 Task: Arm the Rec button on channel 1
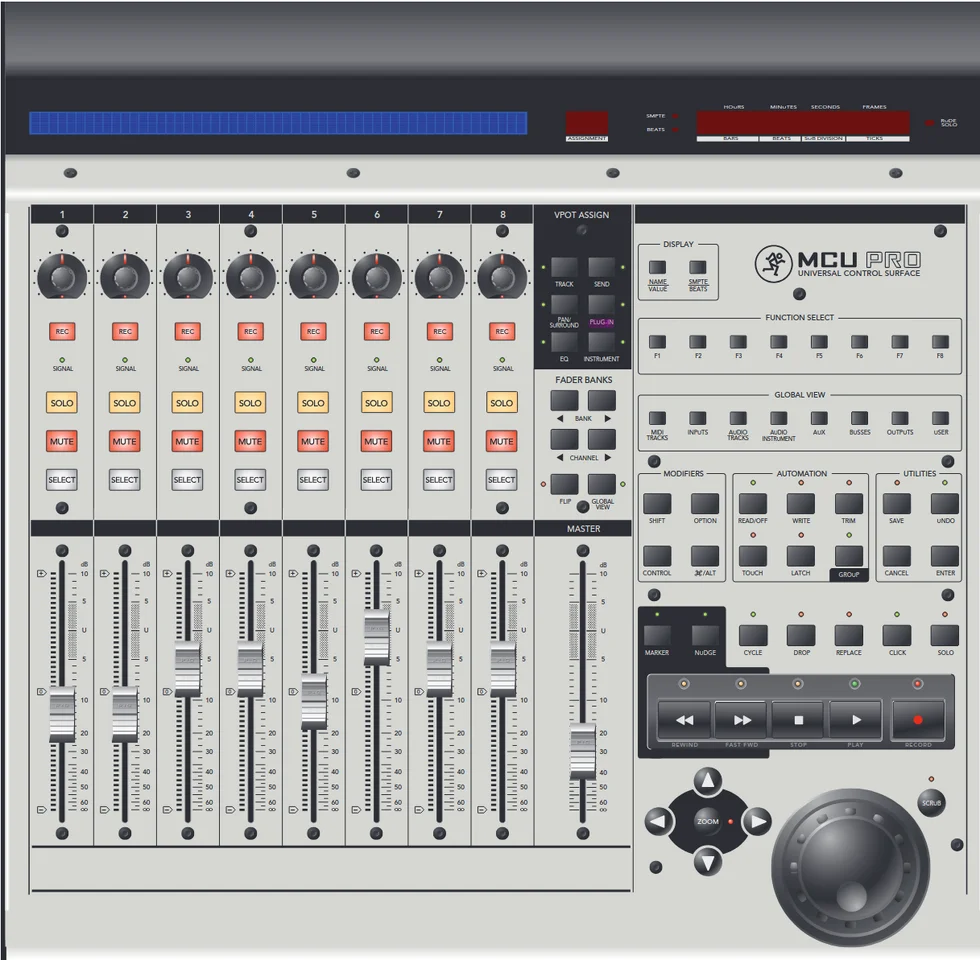[x=62, y=331]
